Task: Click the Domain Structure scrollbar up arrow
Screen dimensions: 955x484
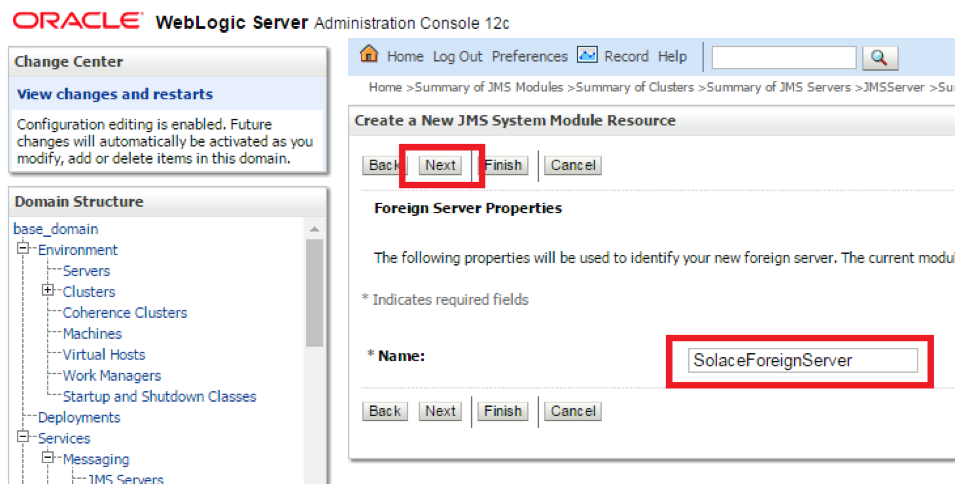Action: click(x=315, y=230)
